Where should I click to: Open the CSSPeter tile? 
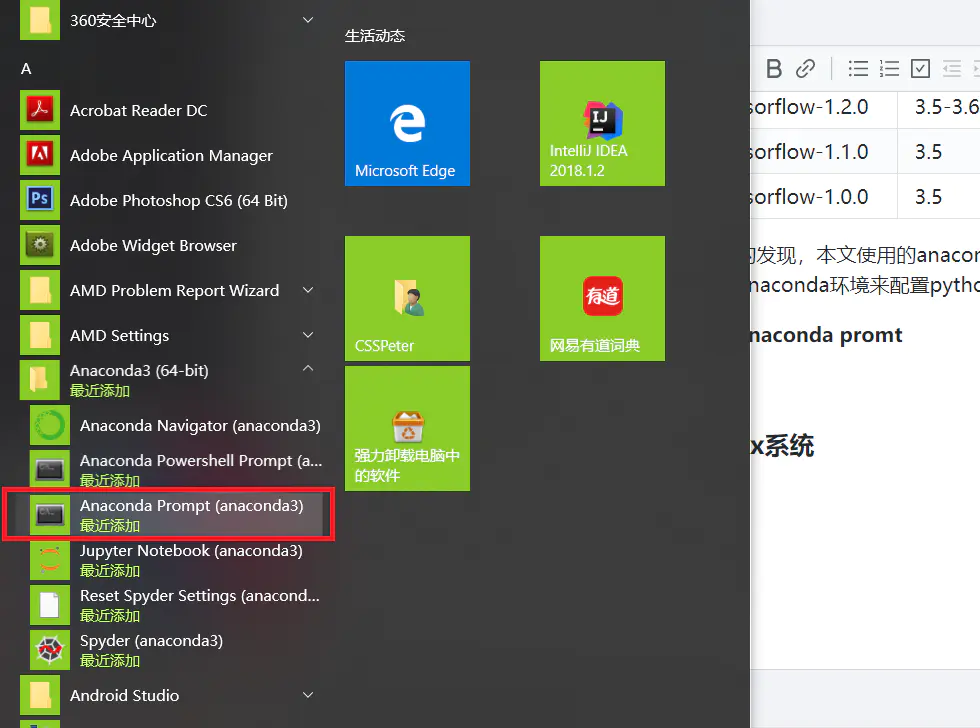point(408,298)
